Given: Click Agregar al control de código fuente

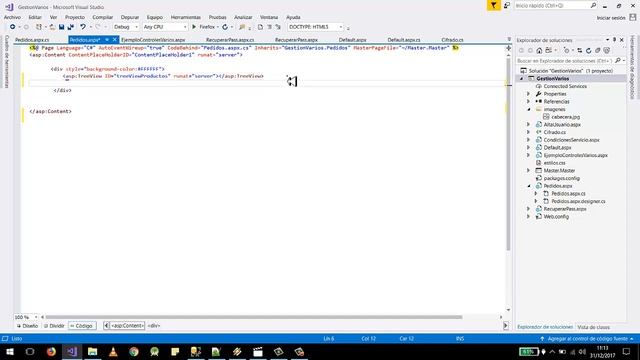Looking at the screenshot, I should click(x=587, y=339).
